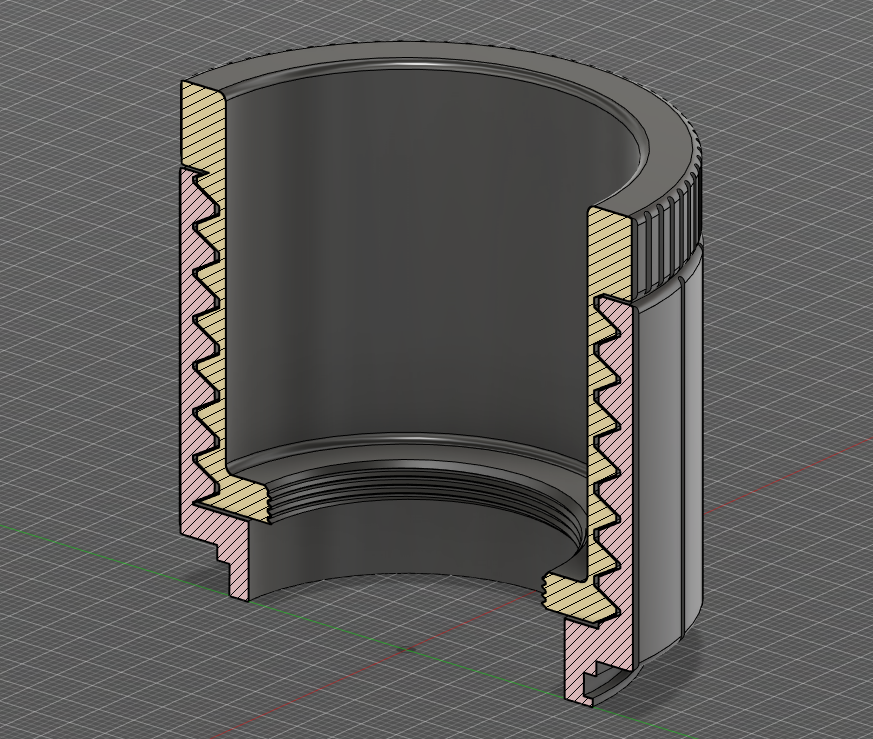Click the empty grid area in the top-left of the viewport
This screenshot has width=873, height=739.
[84, 84]
